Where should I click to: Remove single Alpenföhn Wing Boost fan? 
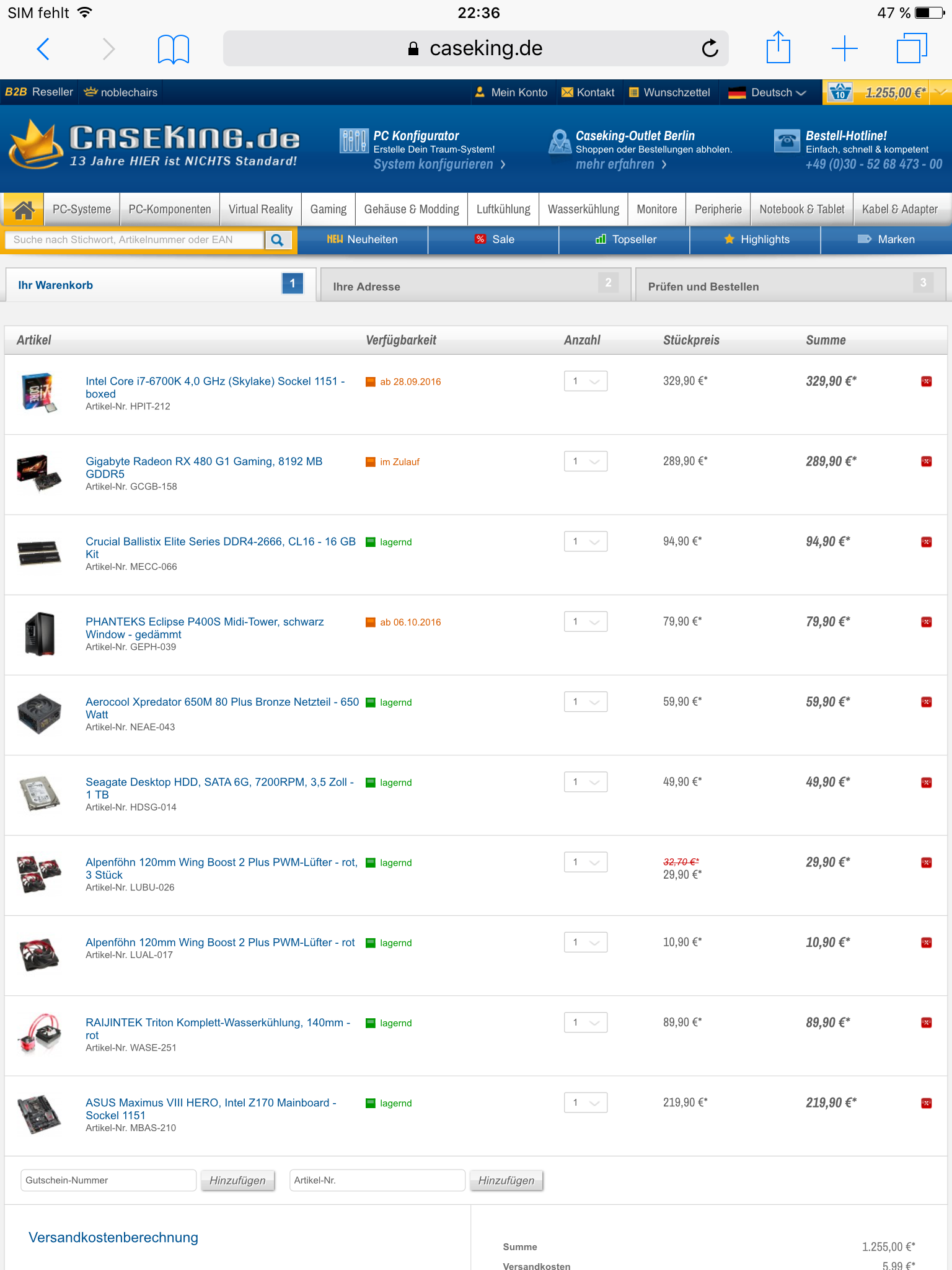coord(927,943)
